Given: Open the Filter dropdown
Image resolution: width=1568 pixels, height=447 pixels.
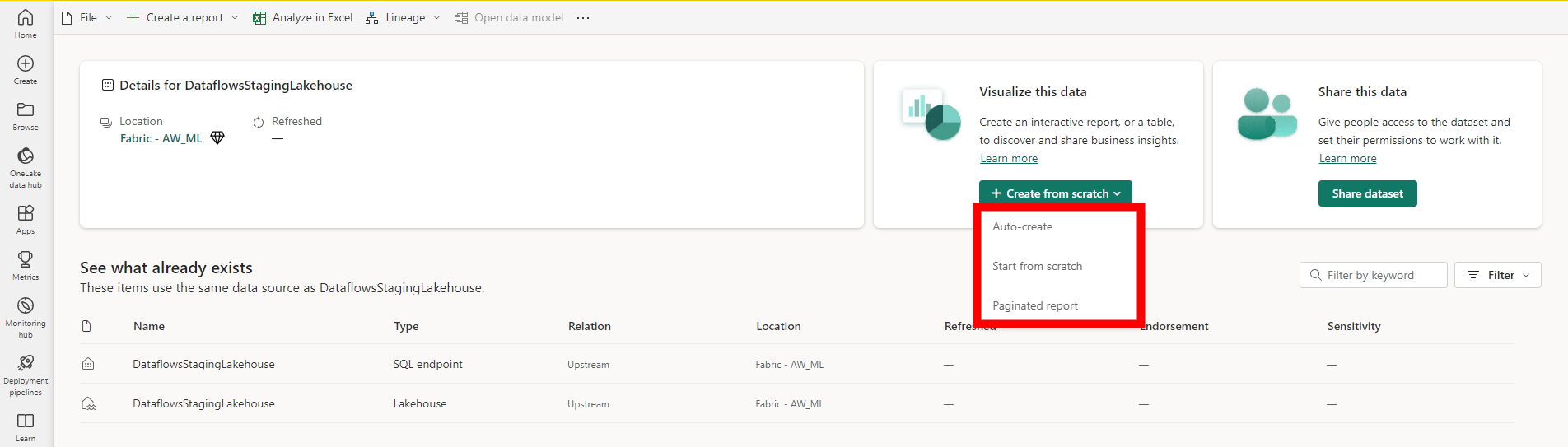Looking at the screenshot, I should coord(1497,275).
